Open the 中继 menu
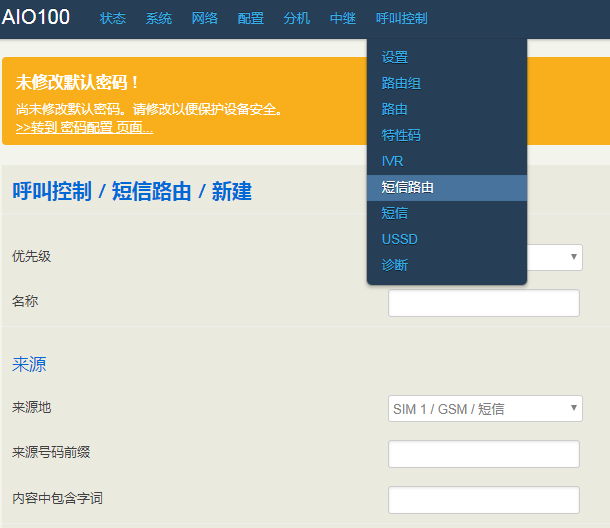The width and height of the screenshot is (610, 528). point(343,18)
